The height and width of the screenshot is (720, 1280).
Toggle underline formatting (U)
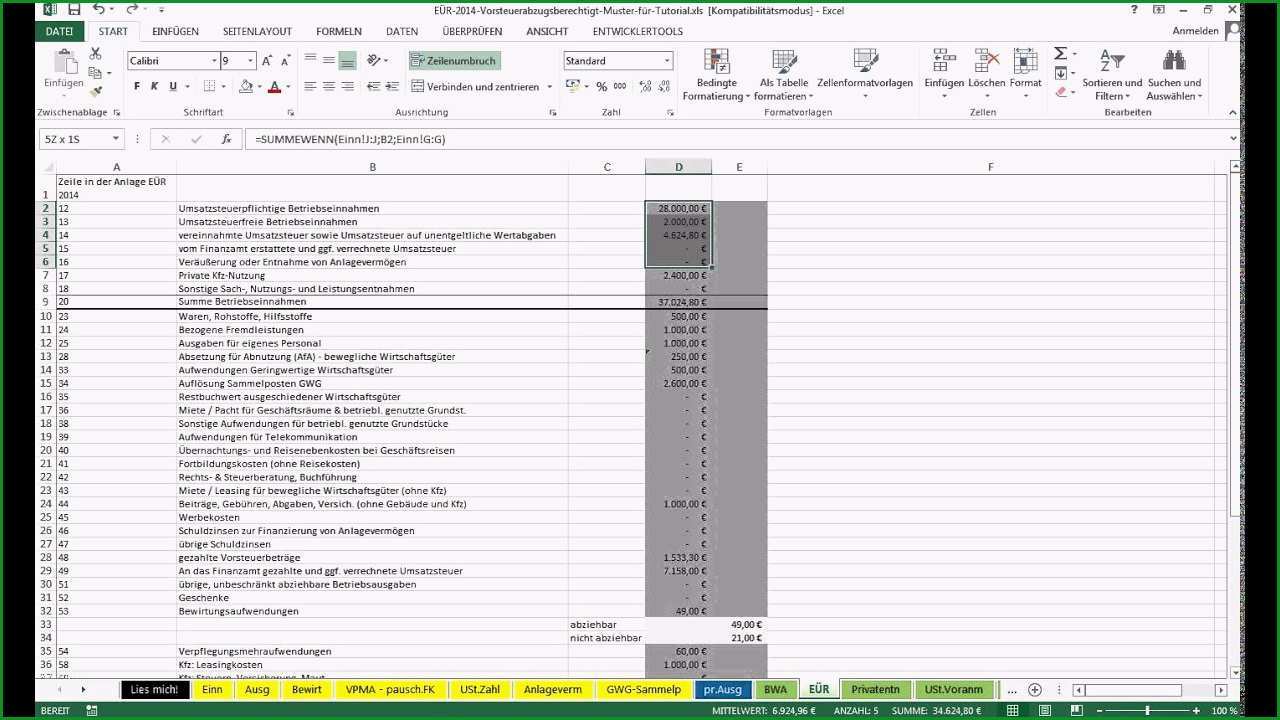tap(174, 87)
